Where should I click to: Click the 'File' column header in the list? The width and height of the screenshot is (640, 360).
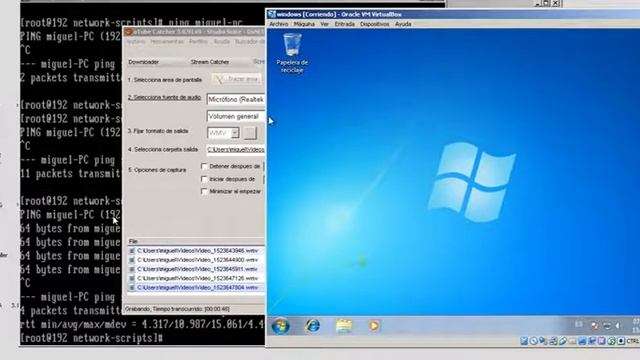(x=133, y=241)
